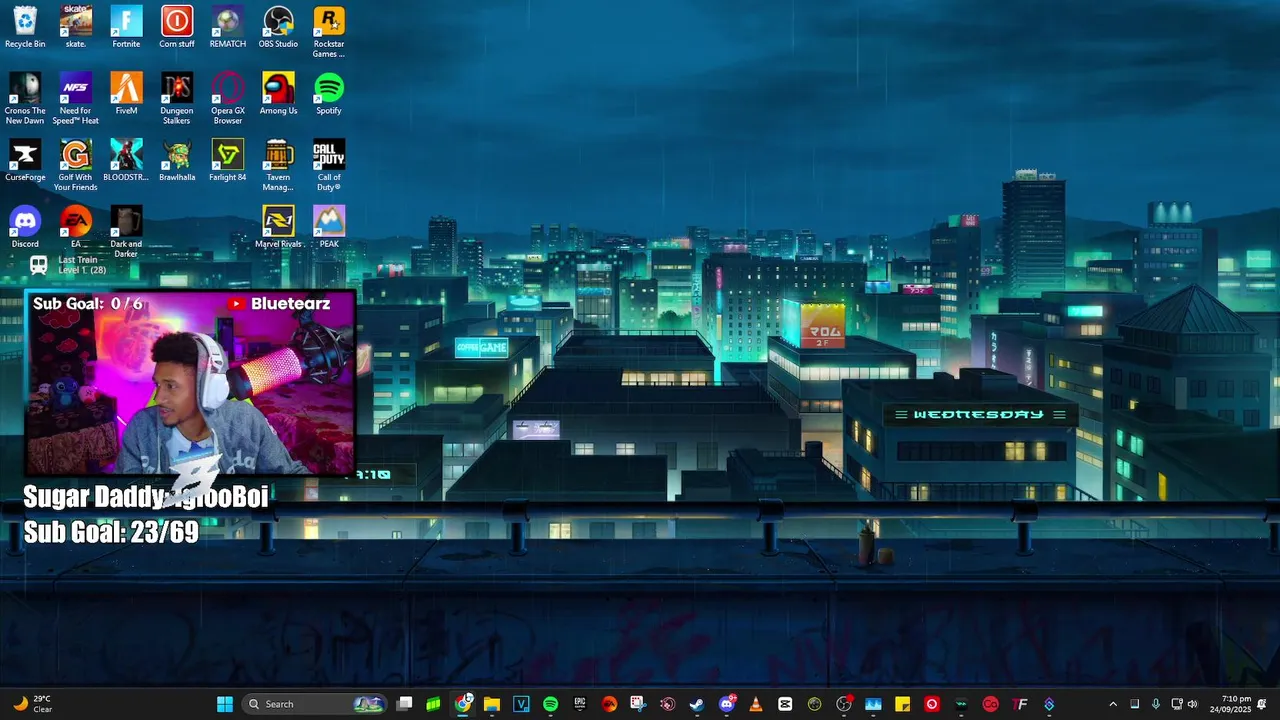1280x720 pixels.
Task: Open the EA app taskbar icon
Action: tap(609, 704)
